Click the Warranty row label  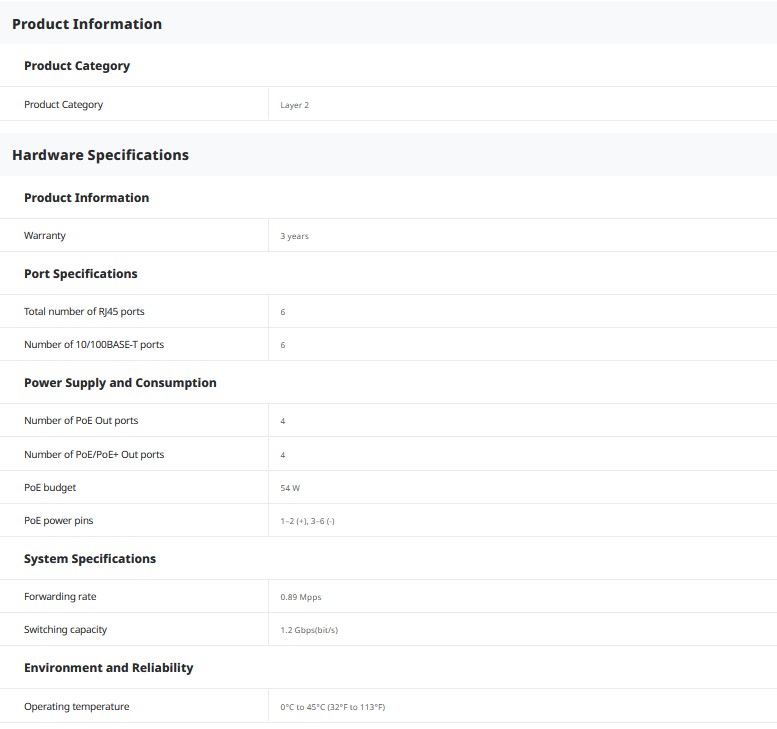click(x=45, y=236)
